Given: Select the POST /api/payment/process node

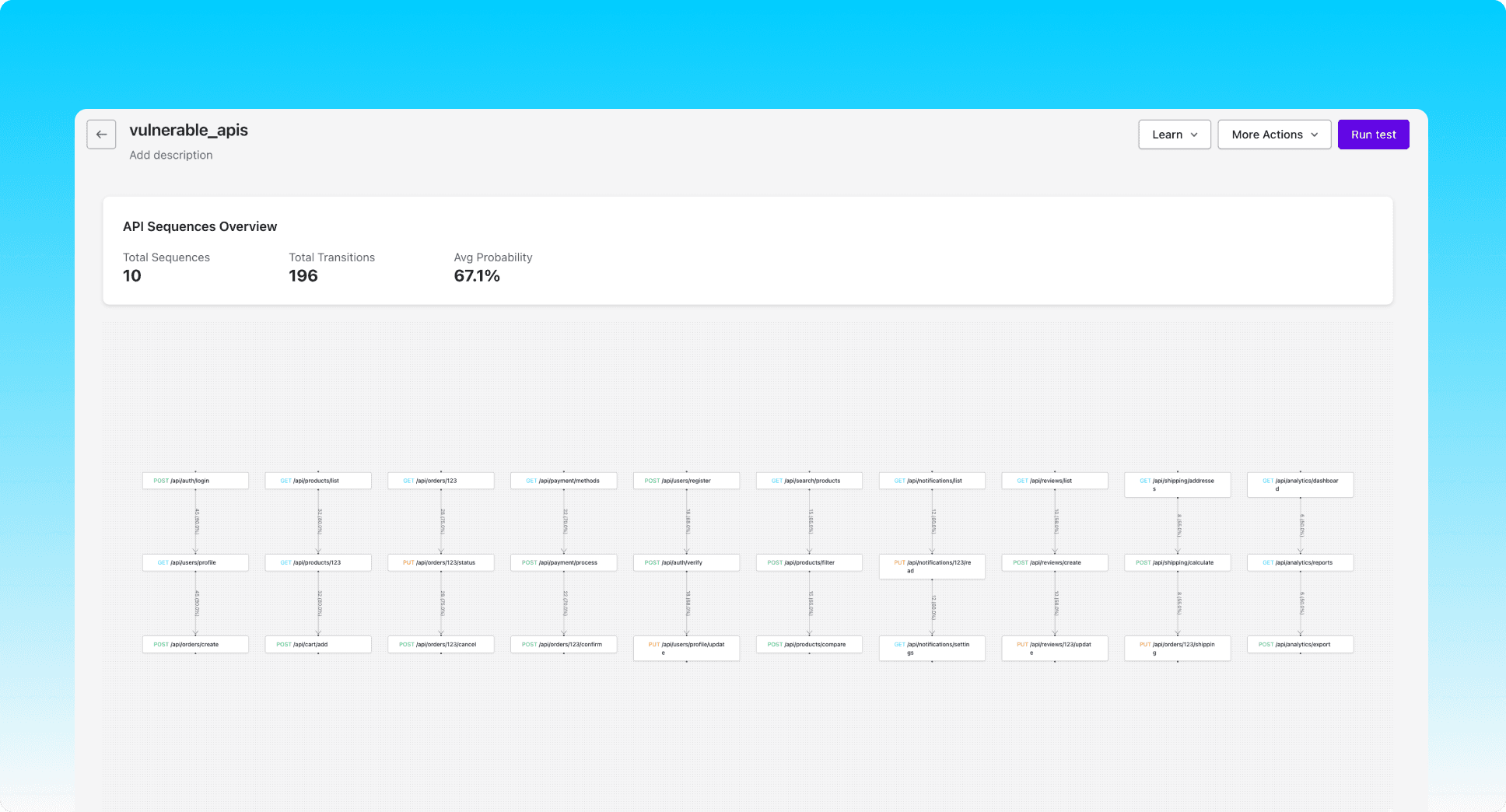Looking at the screenshot, I should click(564, 562).
